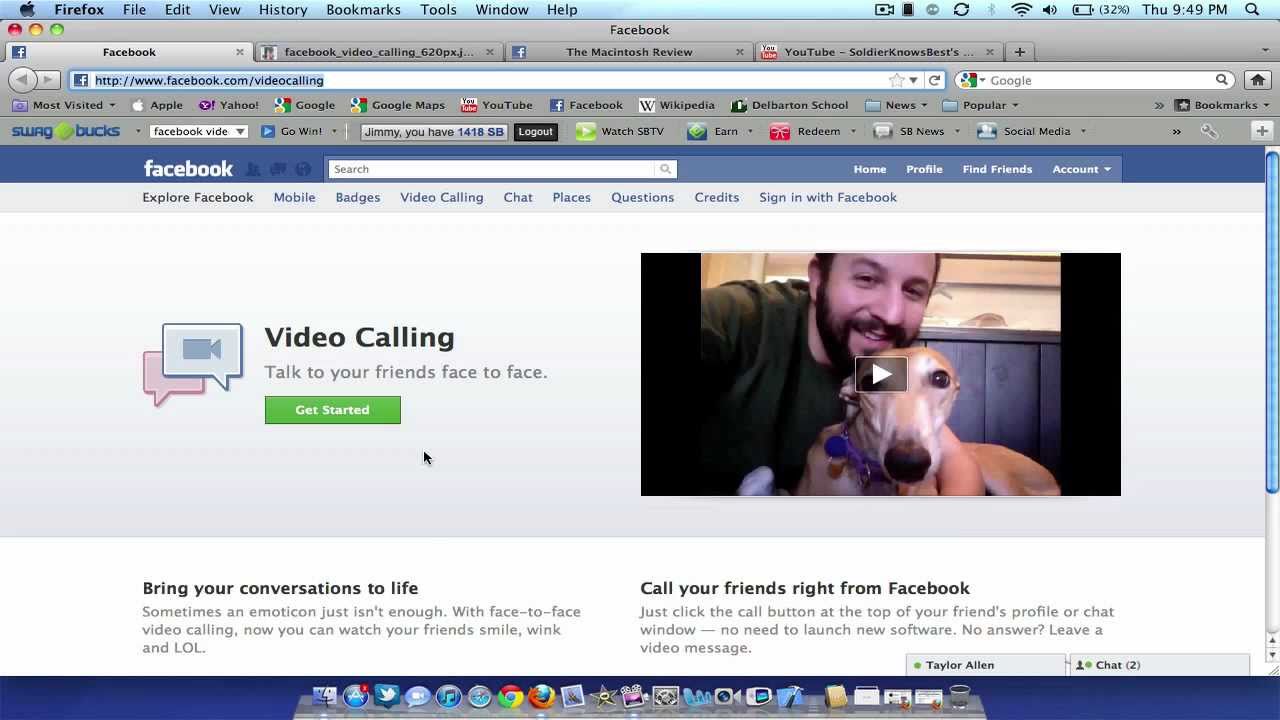Viewport: 1280px width, 720px height.
Task: Open the Questions section link
Action: click(642, 197)
